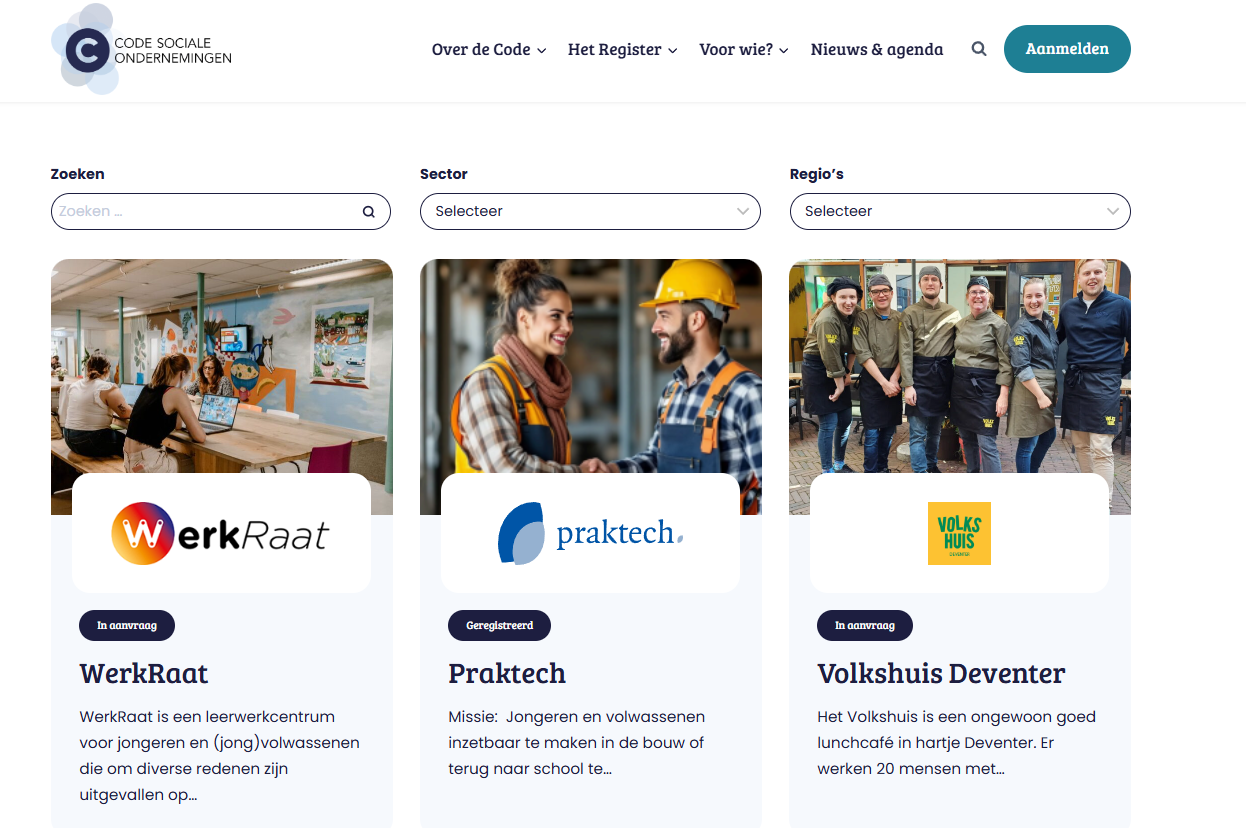Click the description starting 'Het Volkshuis is een'

[957, 742]
